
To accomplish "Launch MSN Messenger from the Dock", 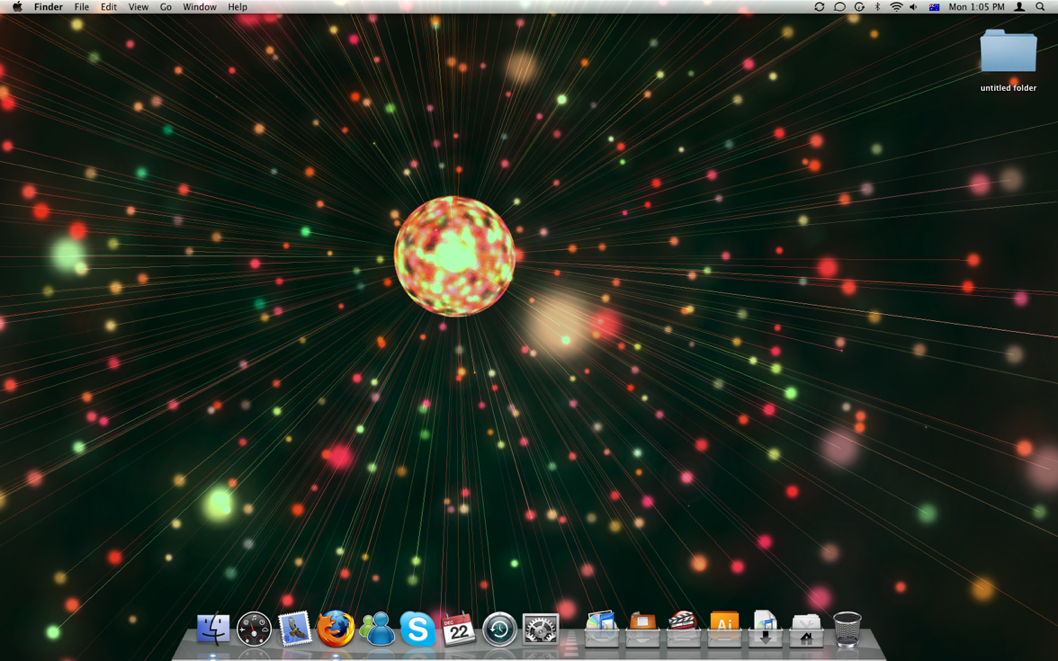I will click(377, 629).
